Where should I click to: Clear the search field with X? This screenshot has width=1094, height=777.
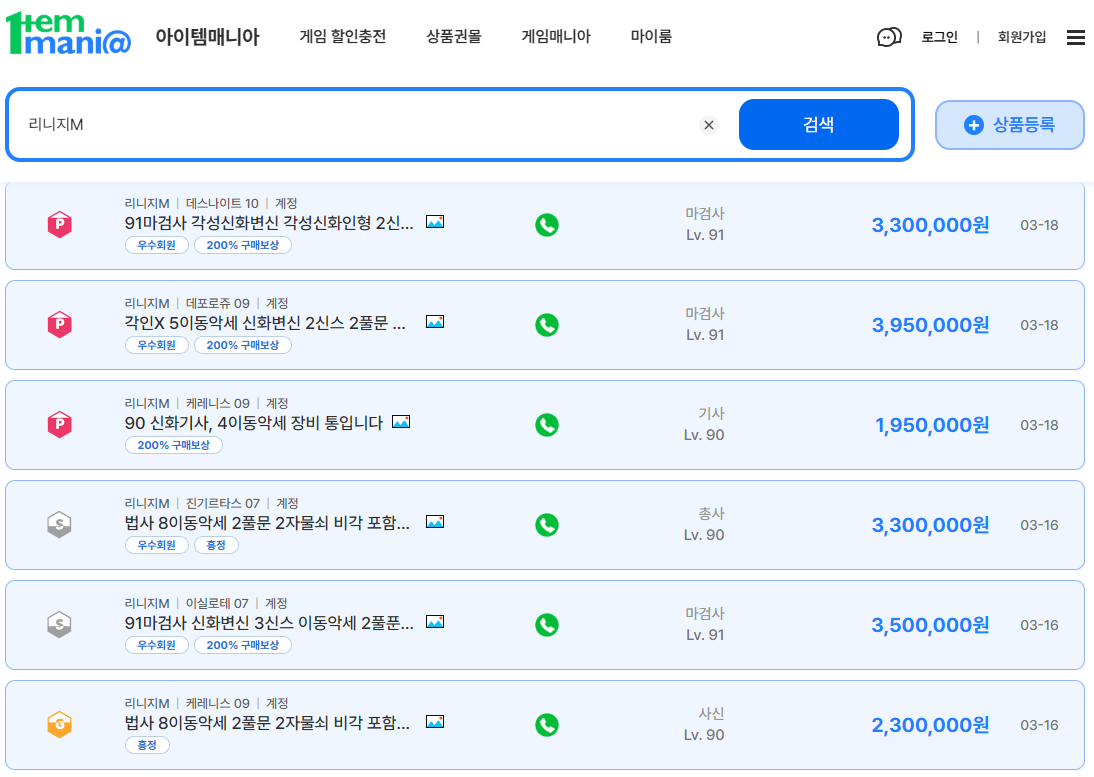709,125
